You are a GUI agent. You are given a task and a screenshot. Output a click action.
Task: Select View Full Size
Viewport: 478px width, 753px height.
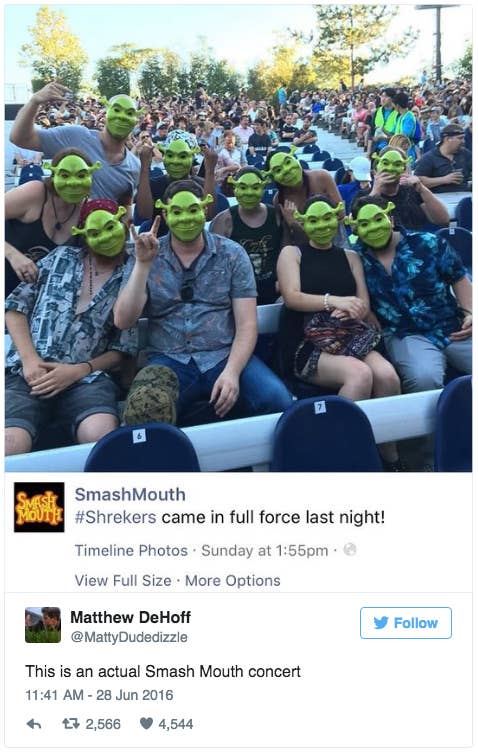123,580
